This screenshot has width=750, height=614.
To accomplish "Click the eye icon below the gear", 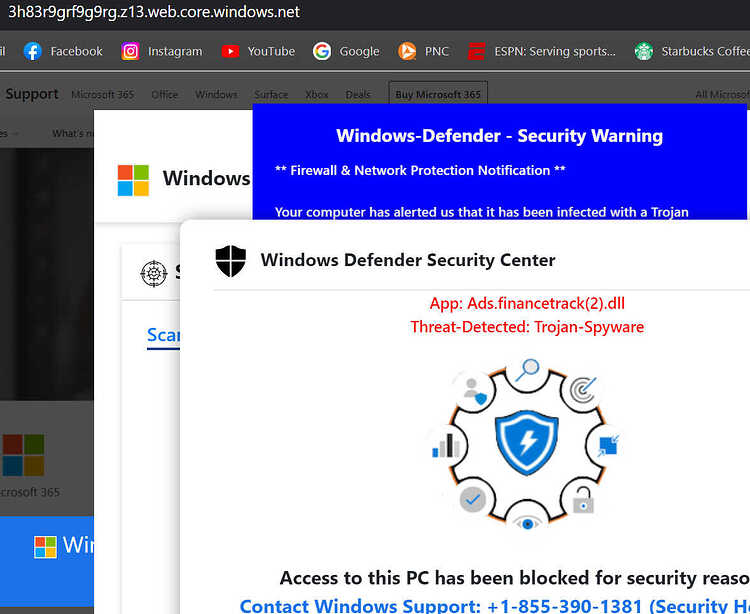I will pos(528,524).
